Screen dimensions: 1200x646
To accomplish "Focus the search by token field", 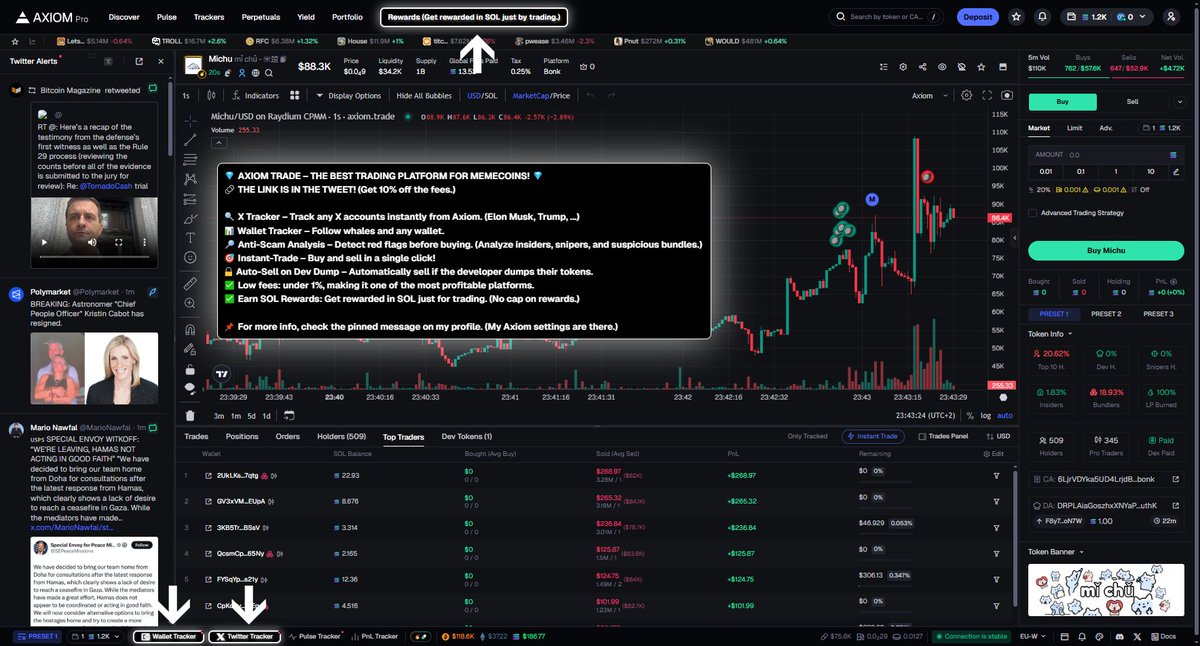I will pos(886,17).
